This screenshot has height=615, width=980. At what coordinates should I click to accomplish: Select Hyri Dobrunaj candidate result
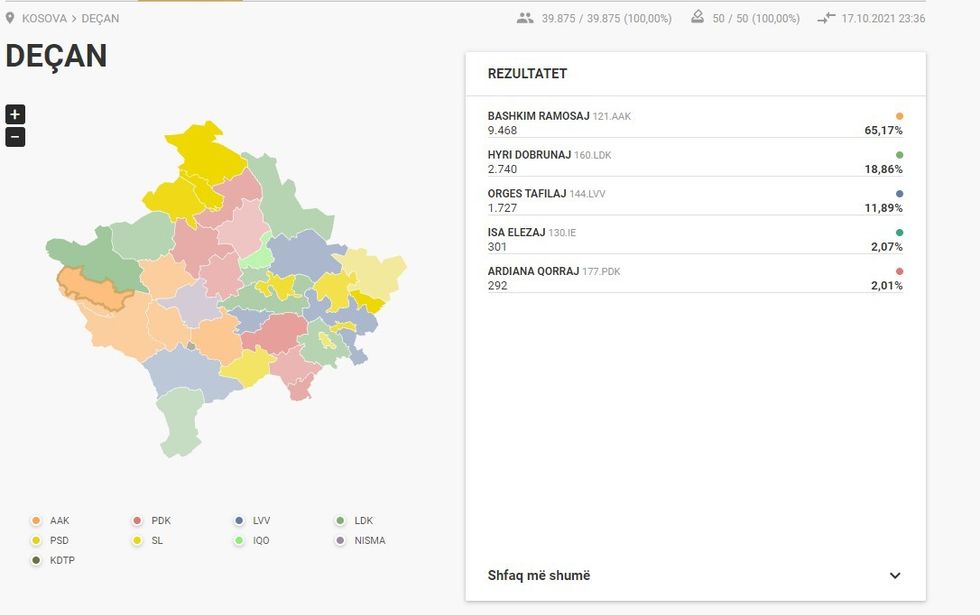(x=694, y=162)
